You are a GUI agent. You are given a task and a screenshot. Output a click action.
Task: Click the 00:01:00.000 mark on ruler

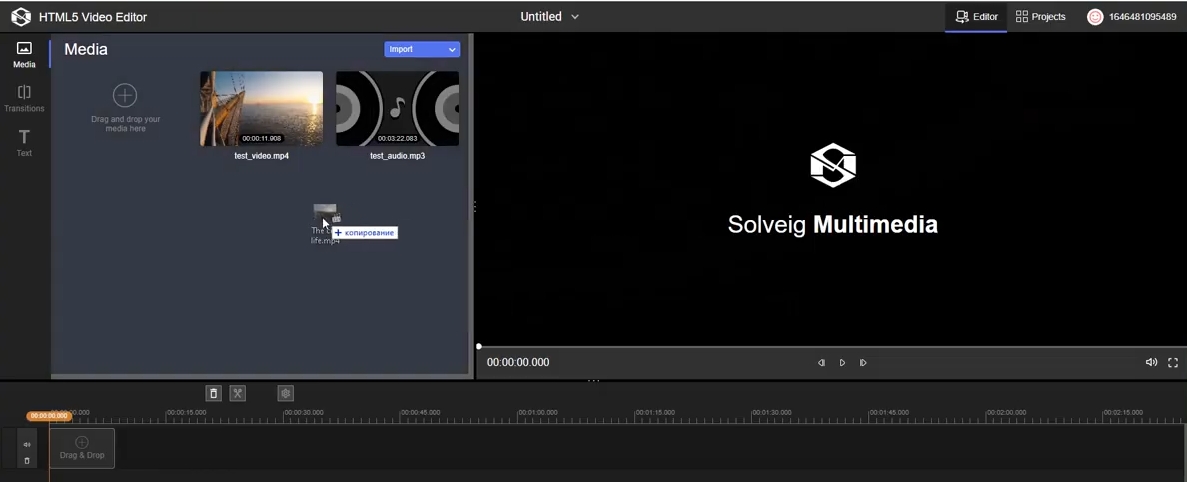pyautogui.click(x=537, y=412)
